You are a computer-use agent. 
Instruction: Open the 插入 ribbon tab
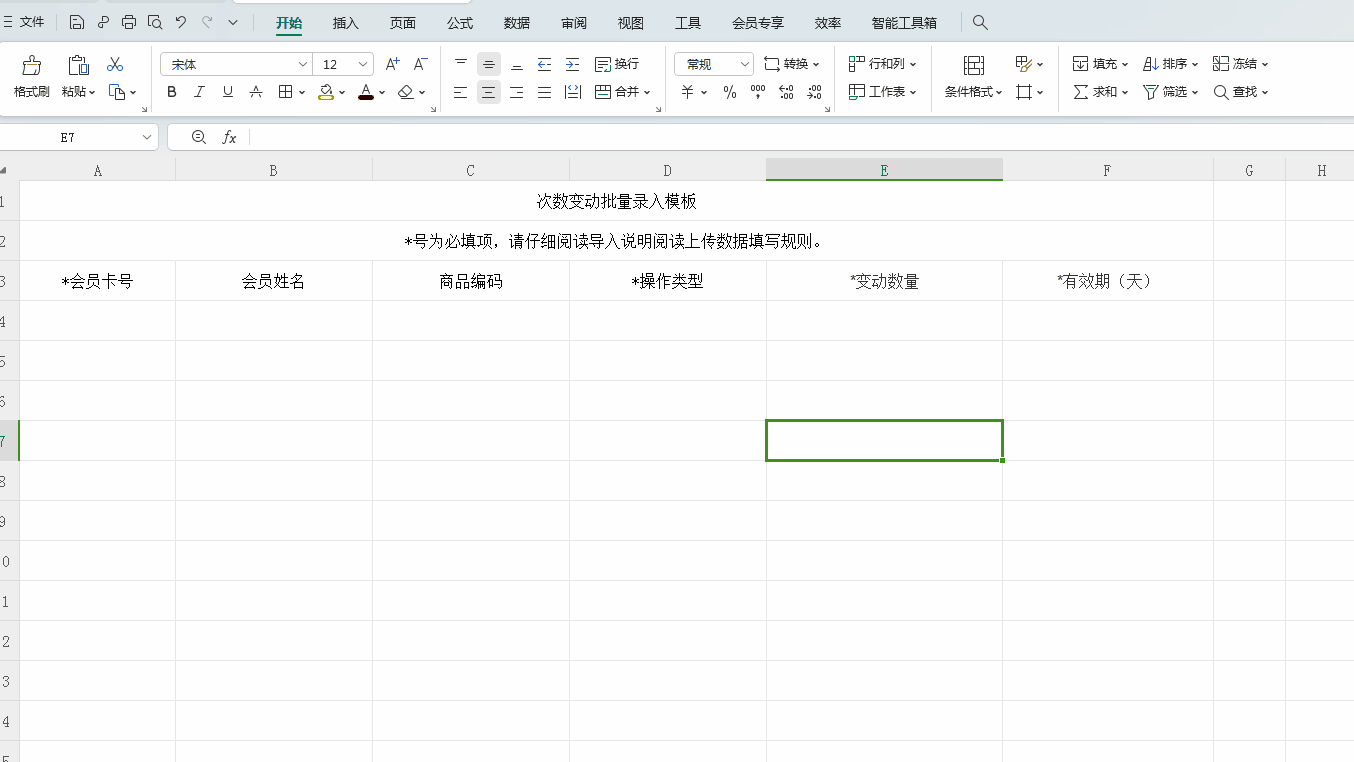pos(345,22)
